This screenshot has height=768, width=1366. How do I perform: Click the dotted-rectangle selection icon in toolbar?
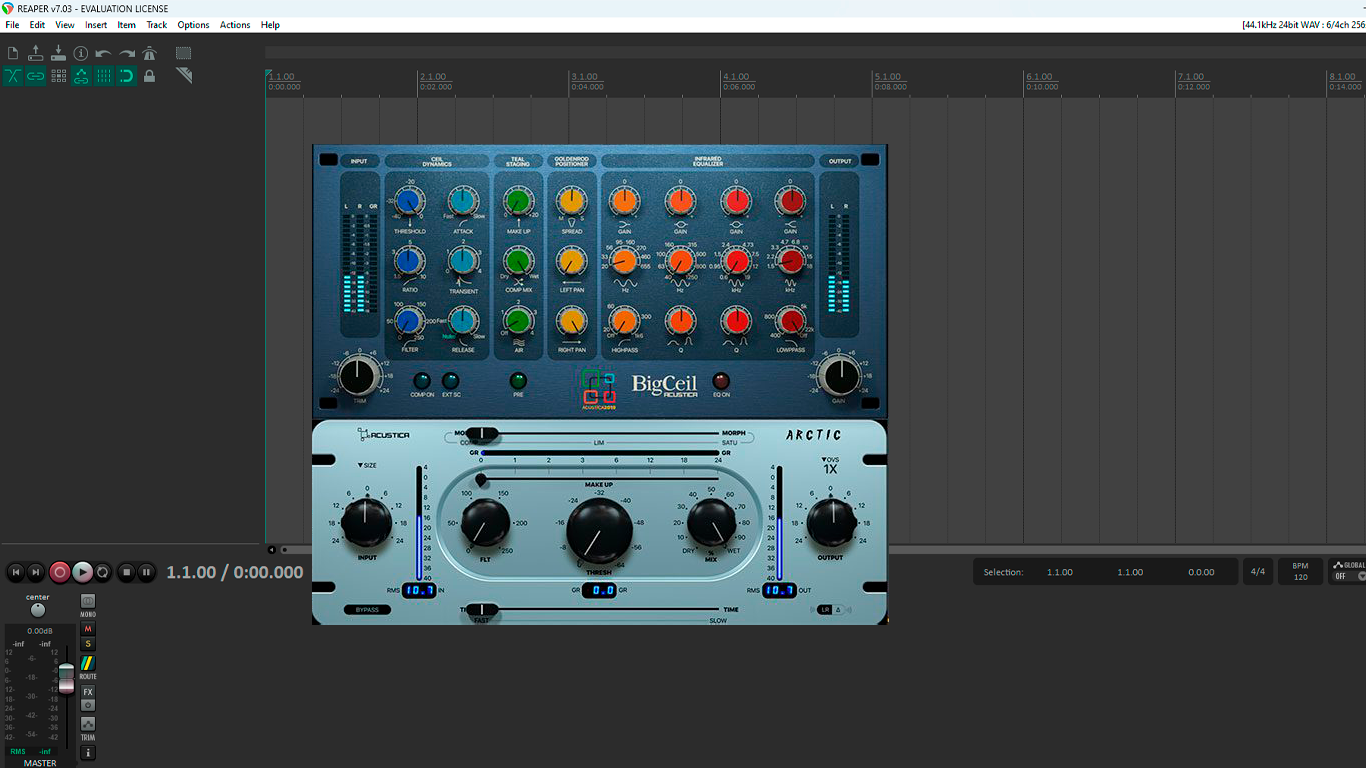[184, 53]
